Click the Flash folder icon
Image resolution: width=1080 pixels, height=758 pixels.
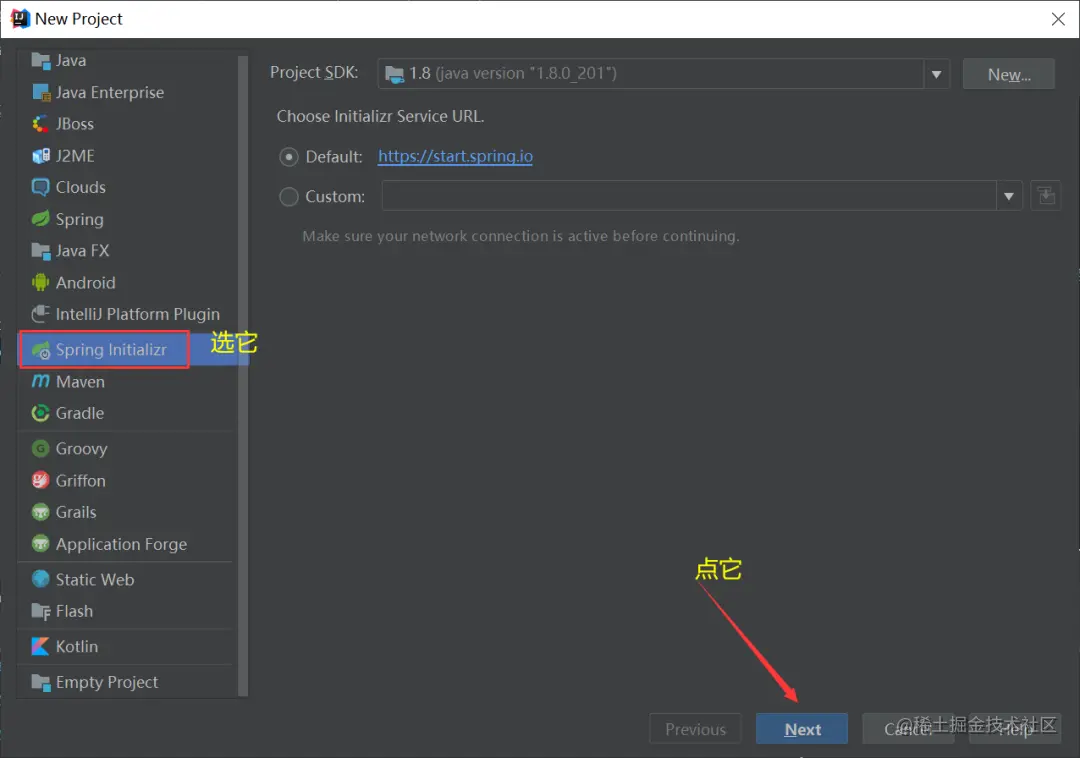coord(41,611)
